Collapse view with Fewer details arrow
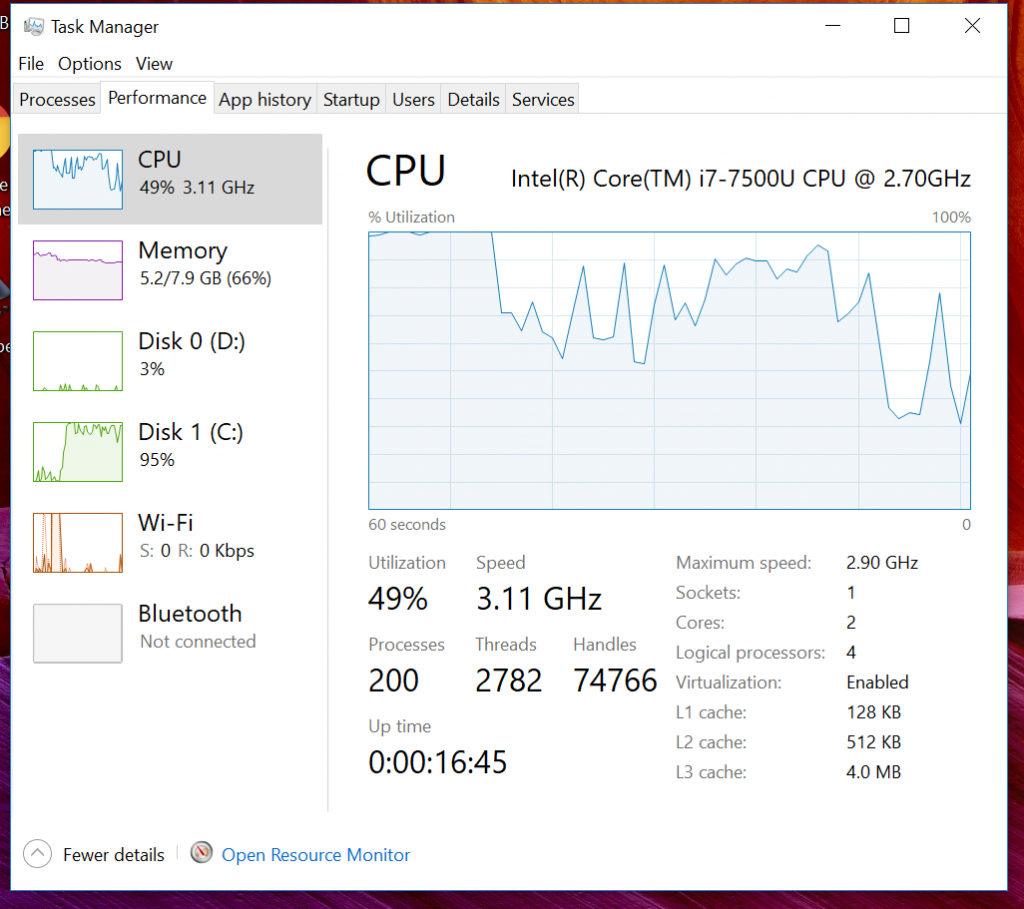The width and height of the screenshot is (1024, 909). coord(37,853)
